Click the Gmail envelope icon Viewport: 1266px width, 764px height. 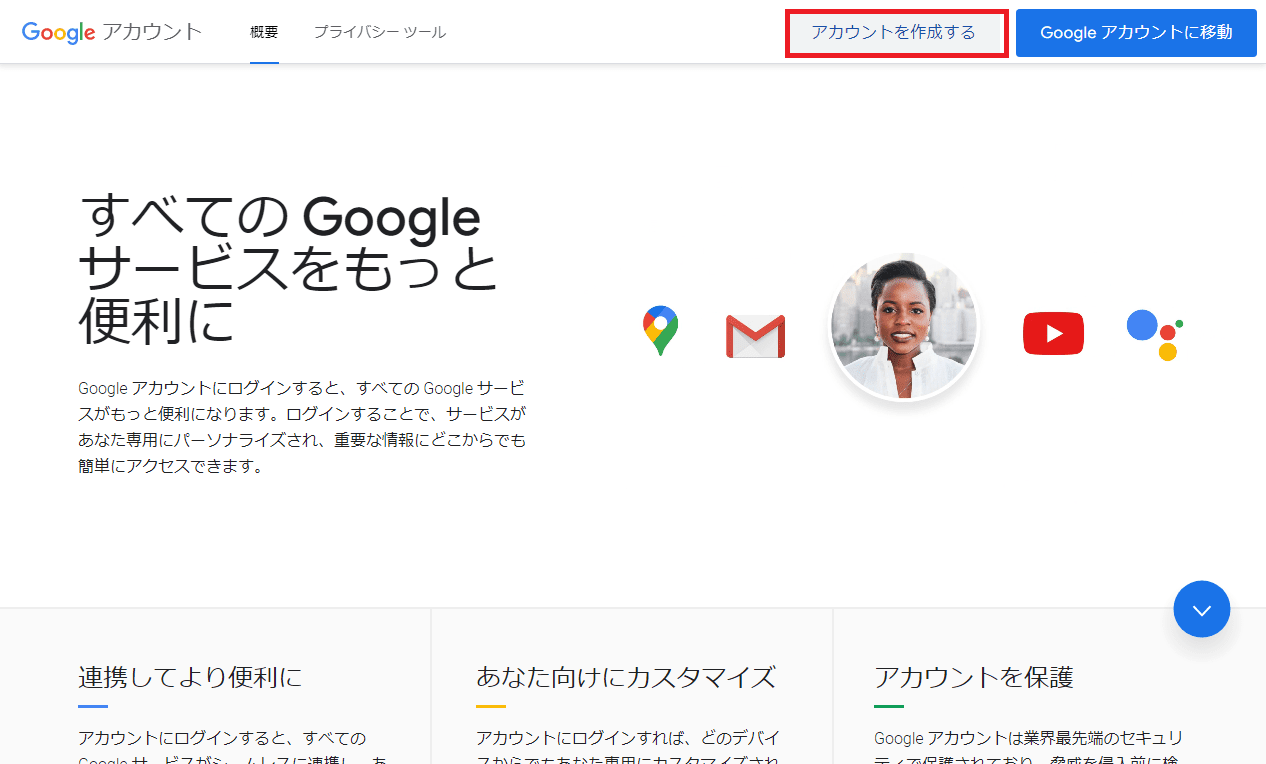(x=755, y=337)
